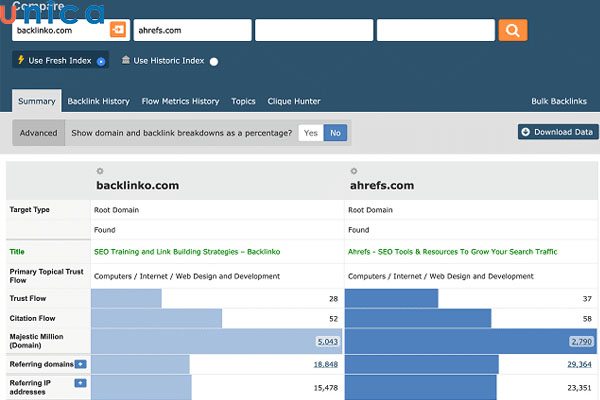The width and height of the screenshot is (600, 400).
Task: Open the Bulk Backlinks tab
Action: coord(559,101)
